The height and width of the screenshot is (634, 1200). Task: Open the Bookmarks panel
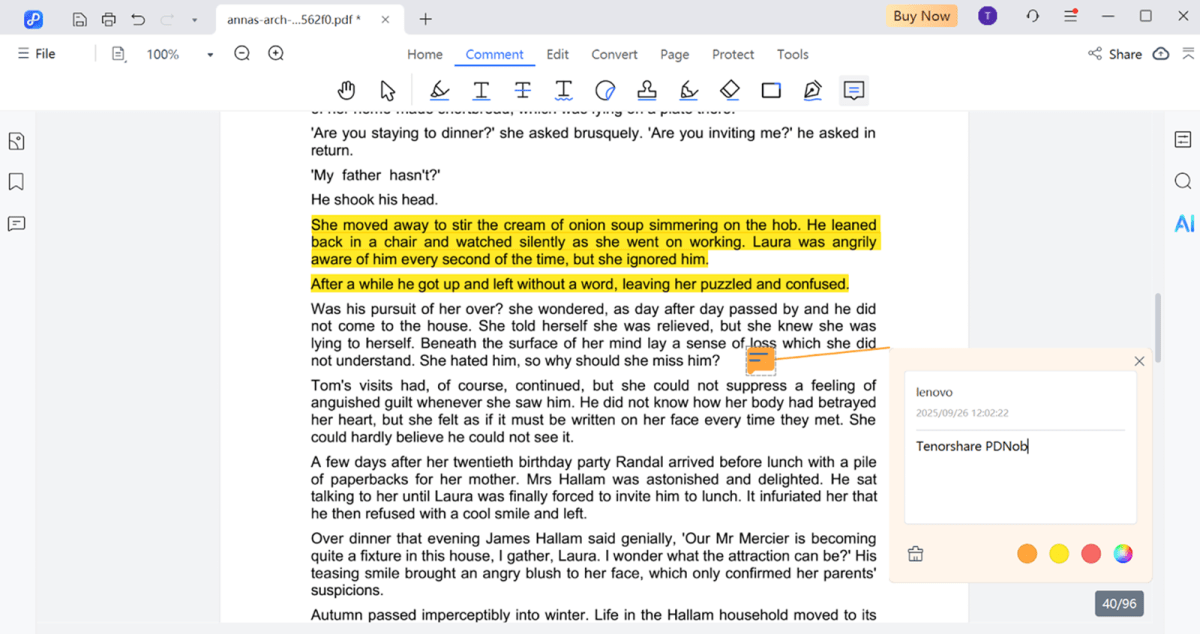coord(16,181)
